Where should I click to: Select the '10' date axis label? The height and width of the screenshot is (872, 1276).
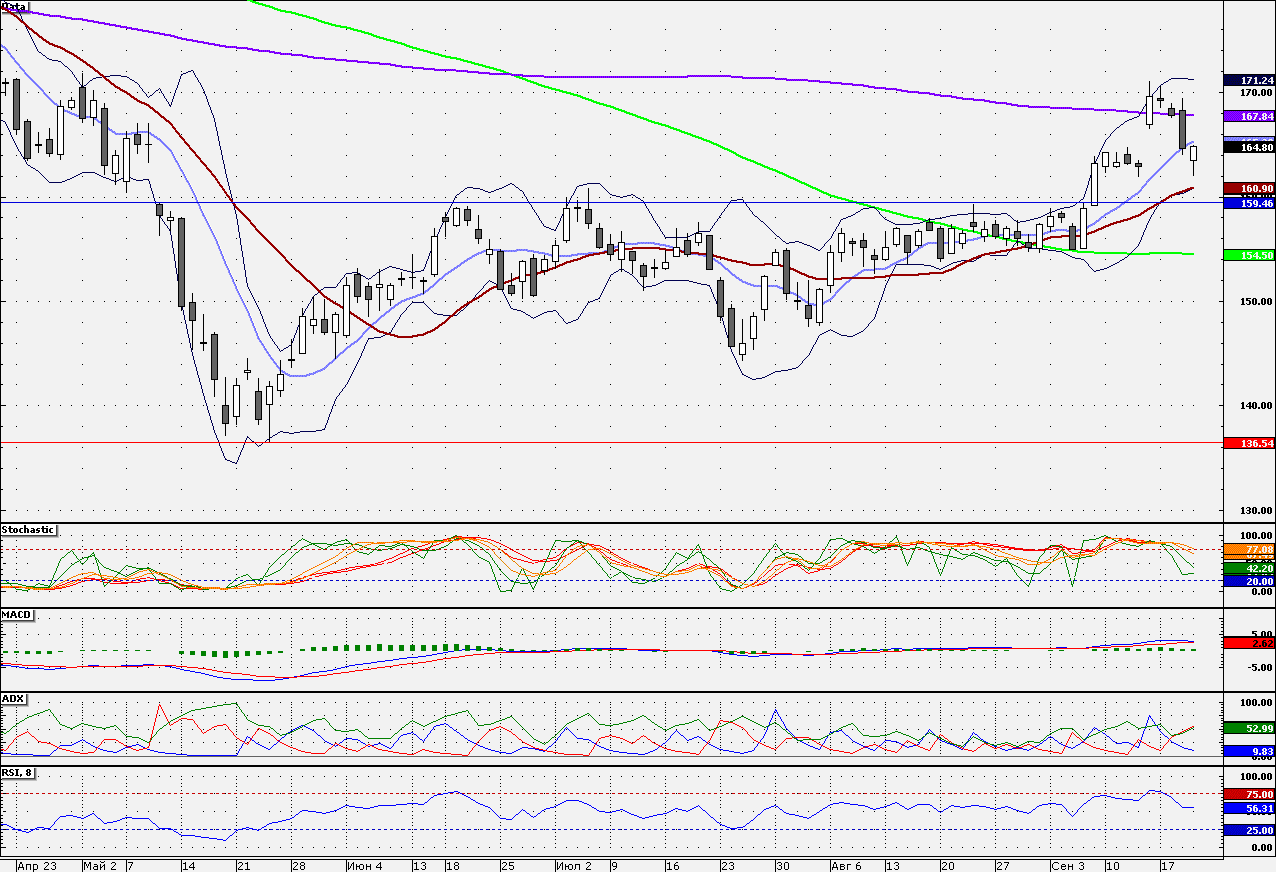[x=1112, y=865]
